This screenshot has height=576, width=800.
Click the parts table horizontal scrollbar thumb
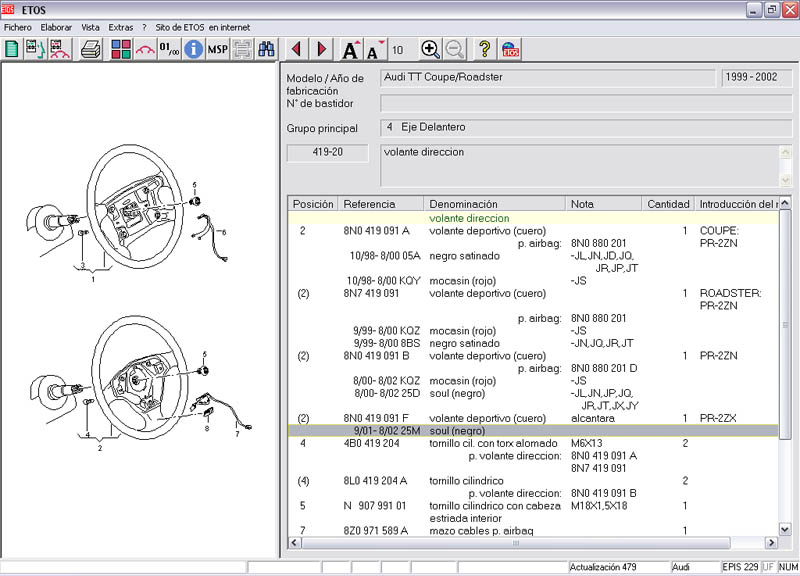pos(515,543)
